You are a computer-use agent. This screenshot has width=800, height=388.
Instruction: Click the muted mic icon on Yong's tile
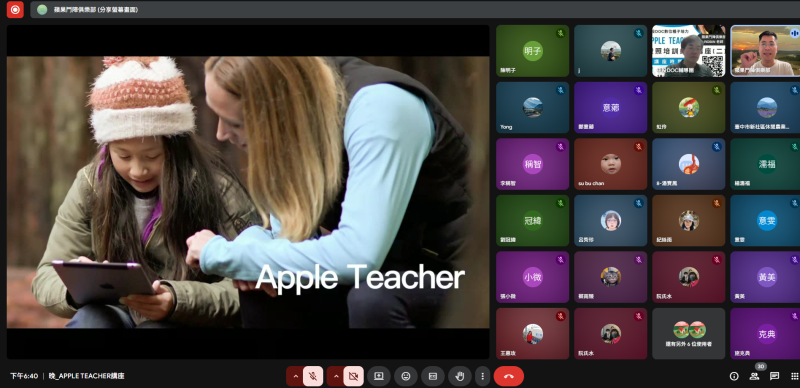click(x=561, y=90)
